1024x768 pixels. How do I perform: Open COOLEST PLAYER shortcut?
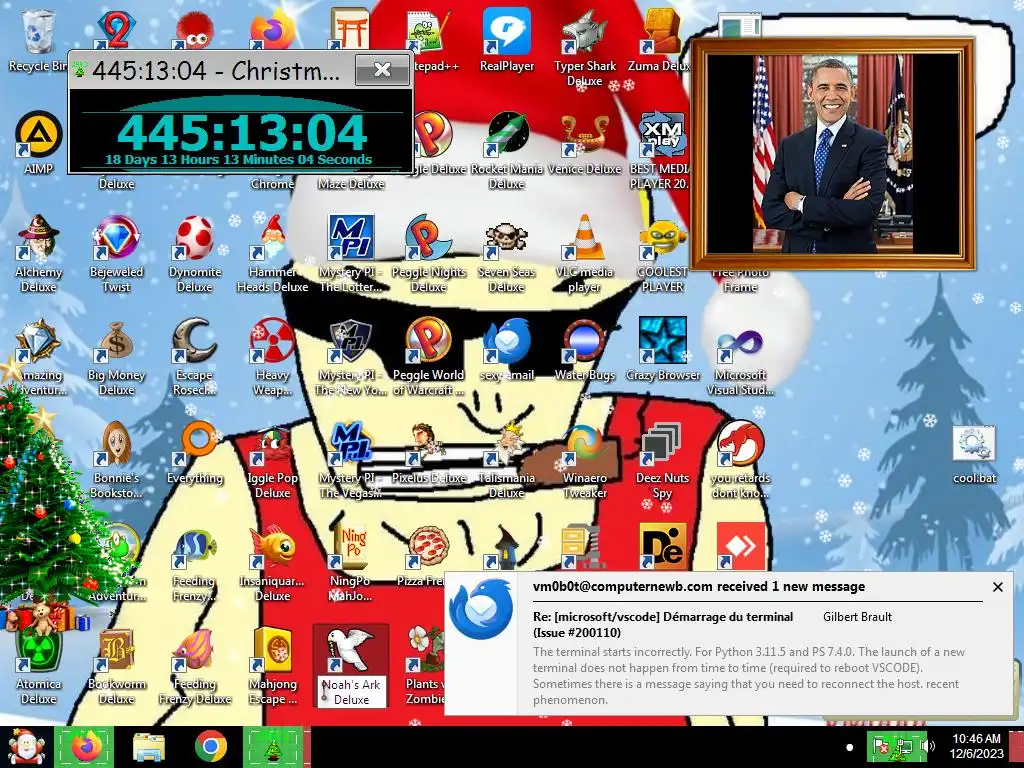(662, 253)
